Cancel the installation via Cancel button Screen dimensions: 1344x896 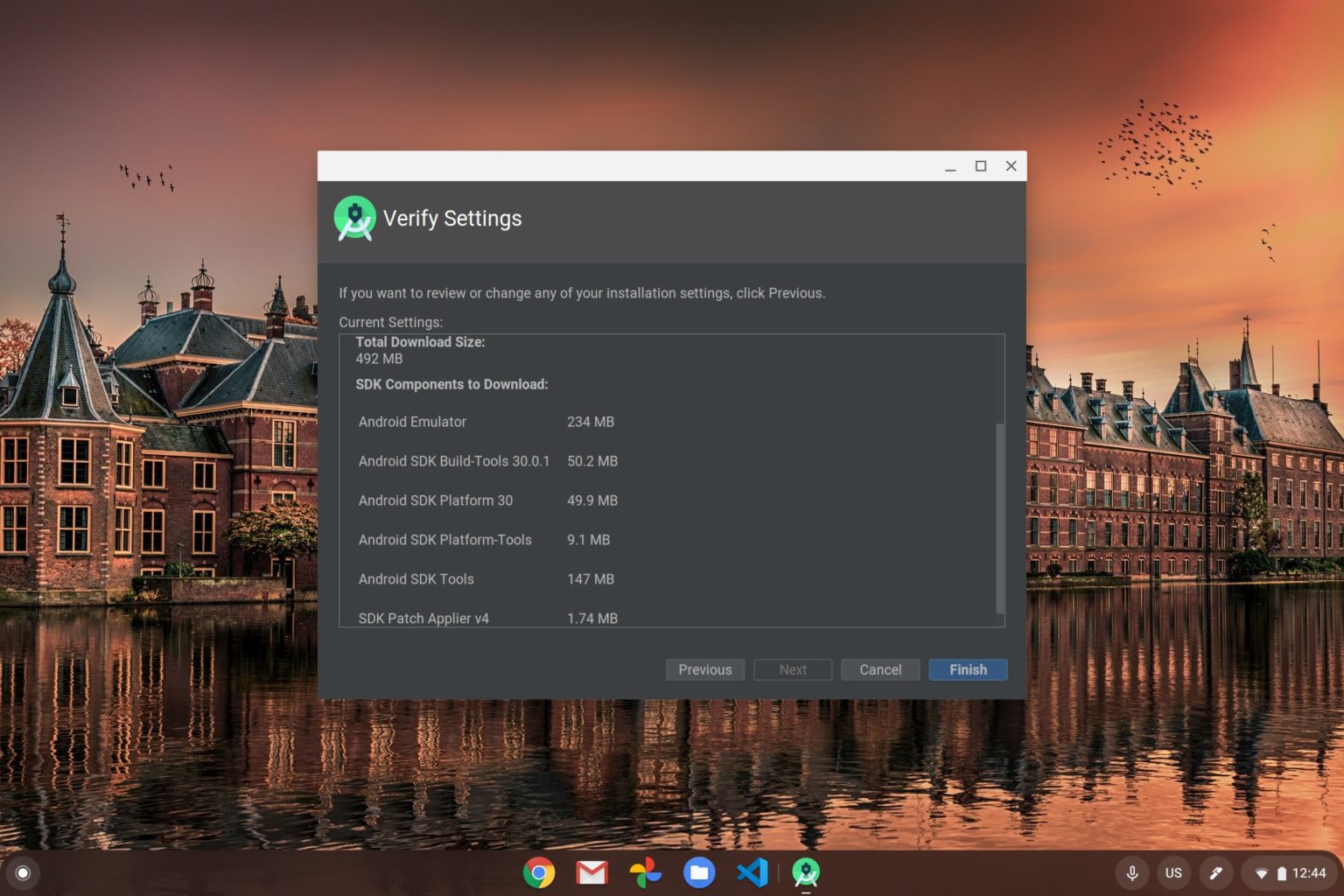click(x=880, y=669)
